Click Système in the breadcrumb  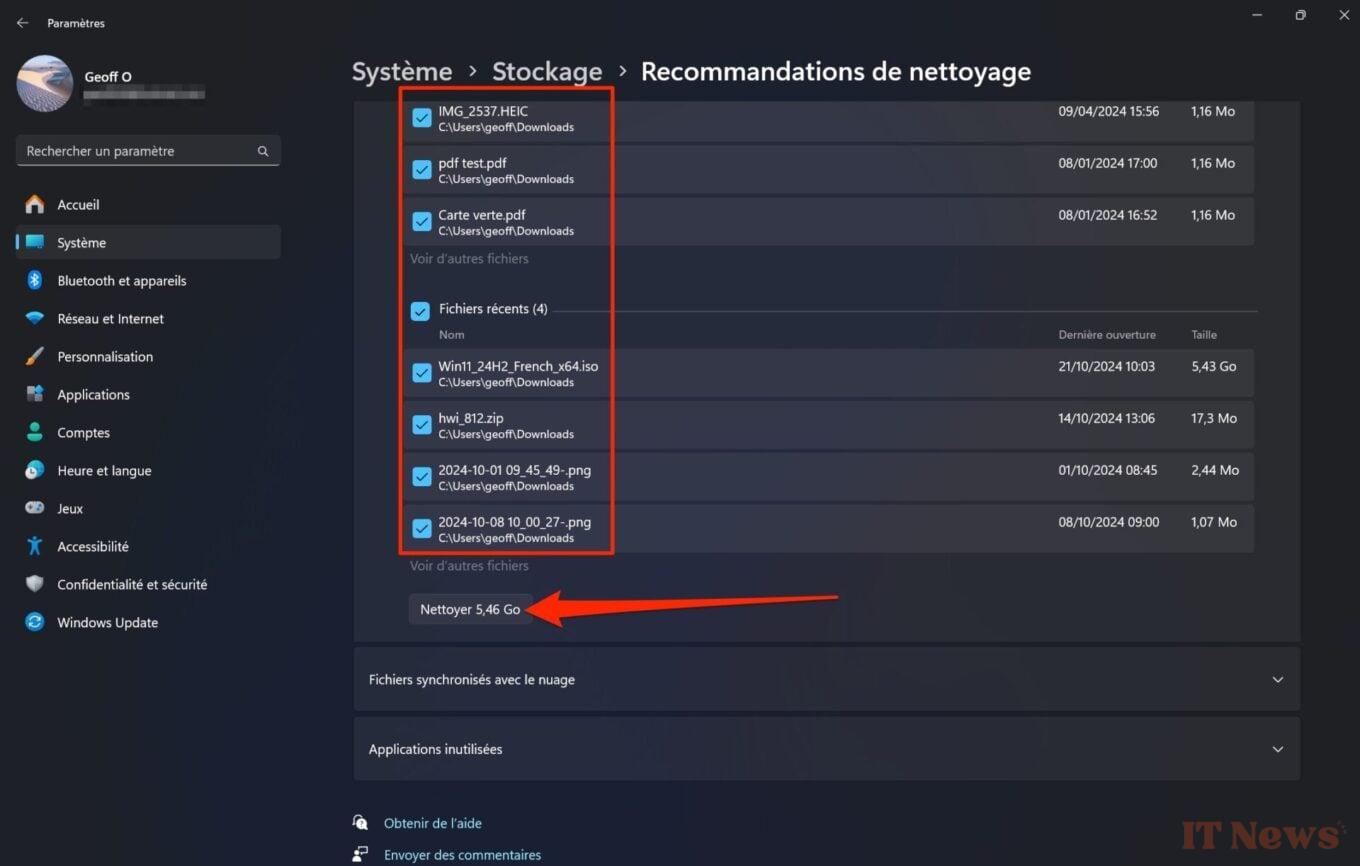[x=401, y=71]
